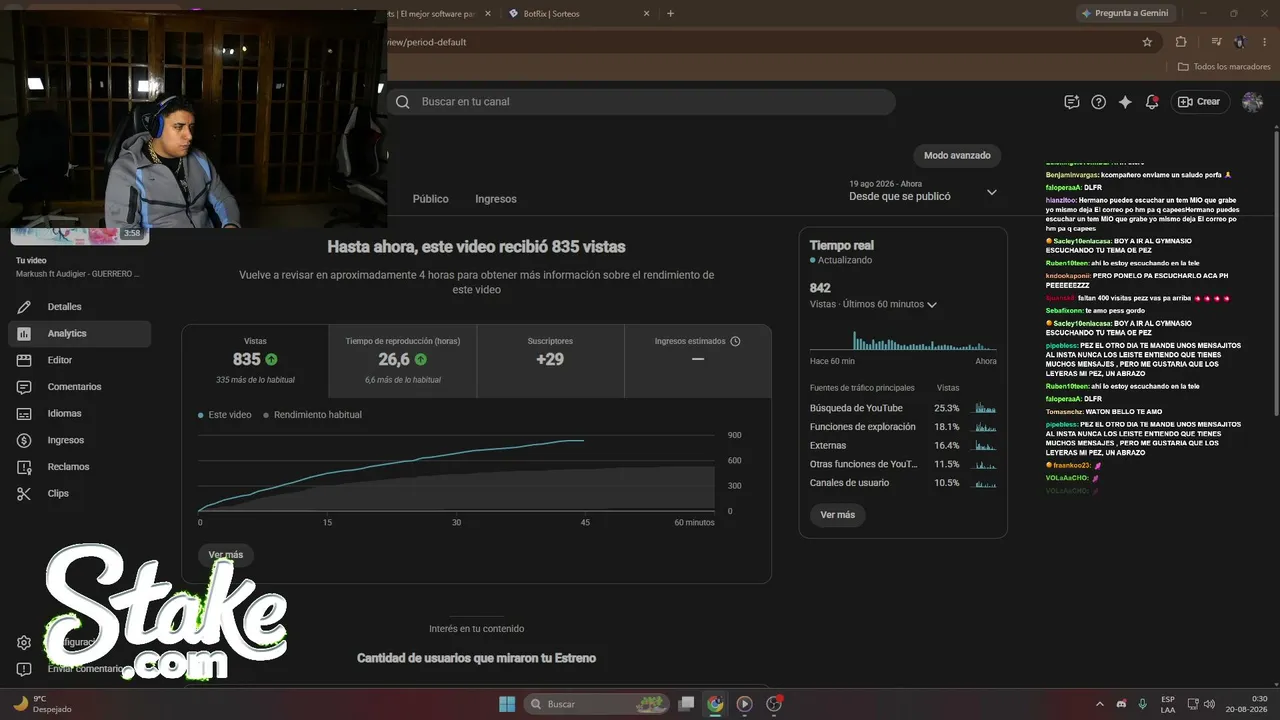This screenshot has height=720, width=1280.
Task: Select the Suscriptores metric card
Action: 550,361
